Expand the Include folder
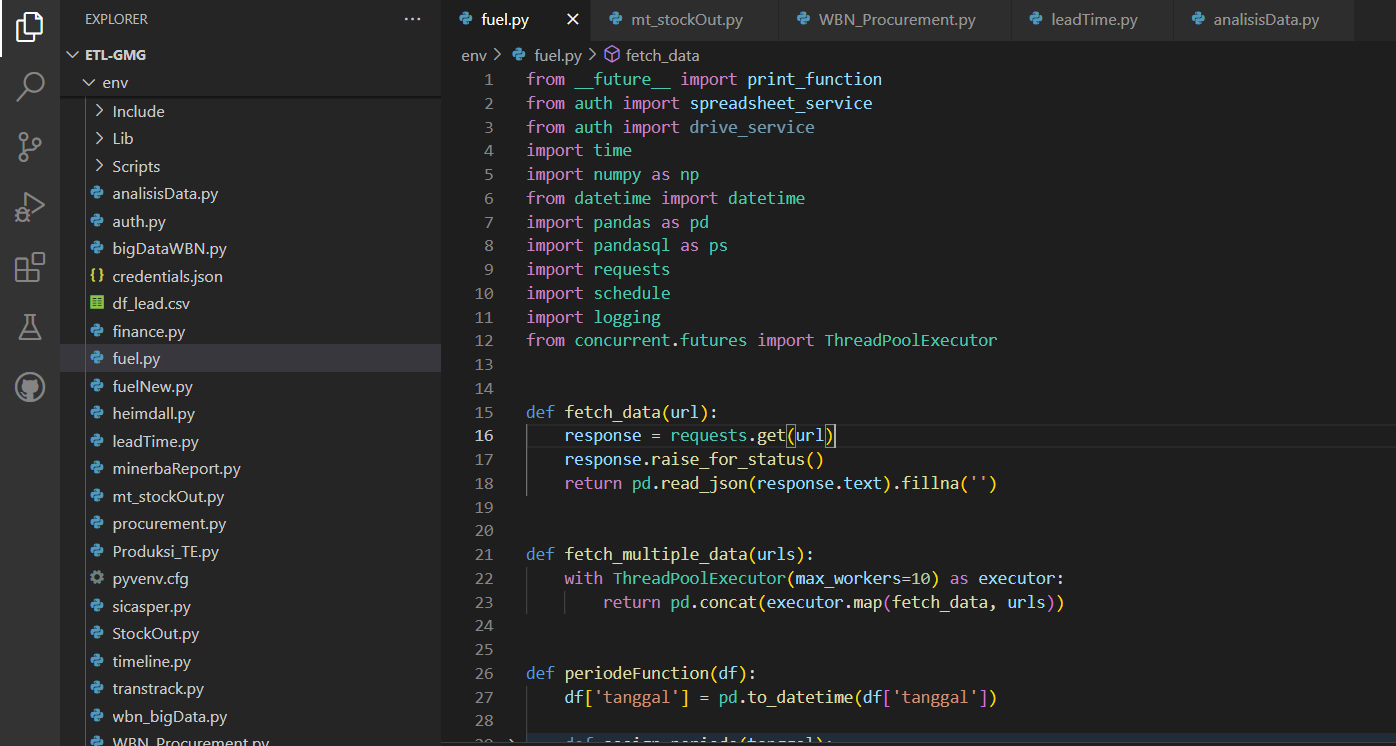 (138, 111)
